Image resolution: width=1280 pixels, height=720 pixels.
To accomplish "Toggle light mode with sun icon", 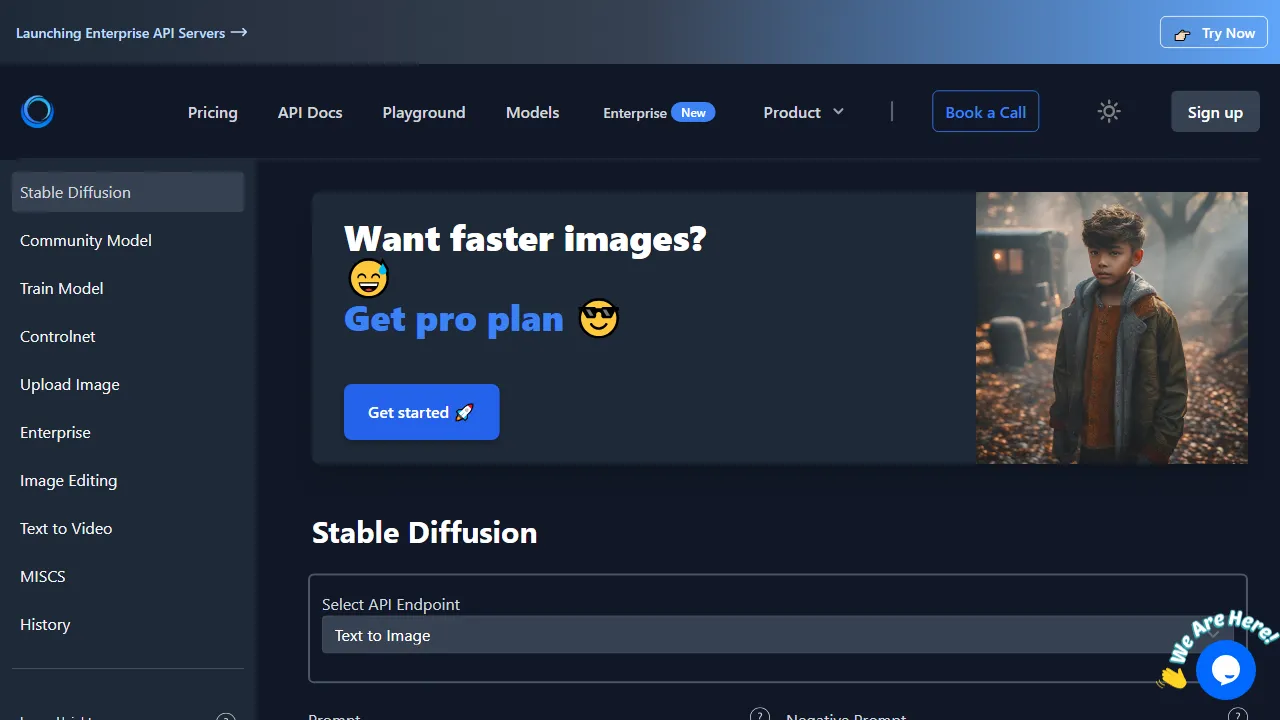I will pyautogui.click(x=1108, y=112).
